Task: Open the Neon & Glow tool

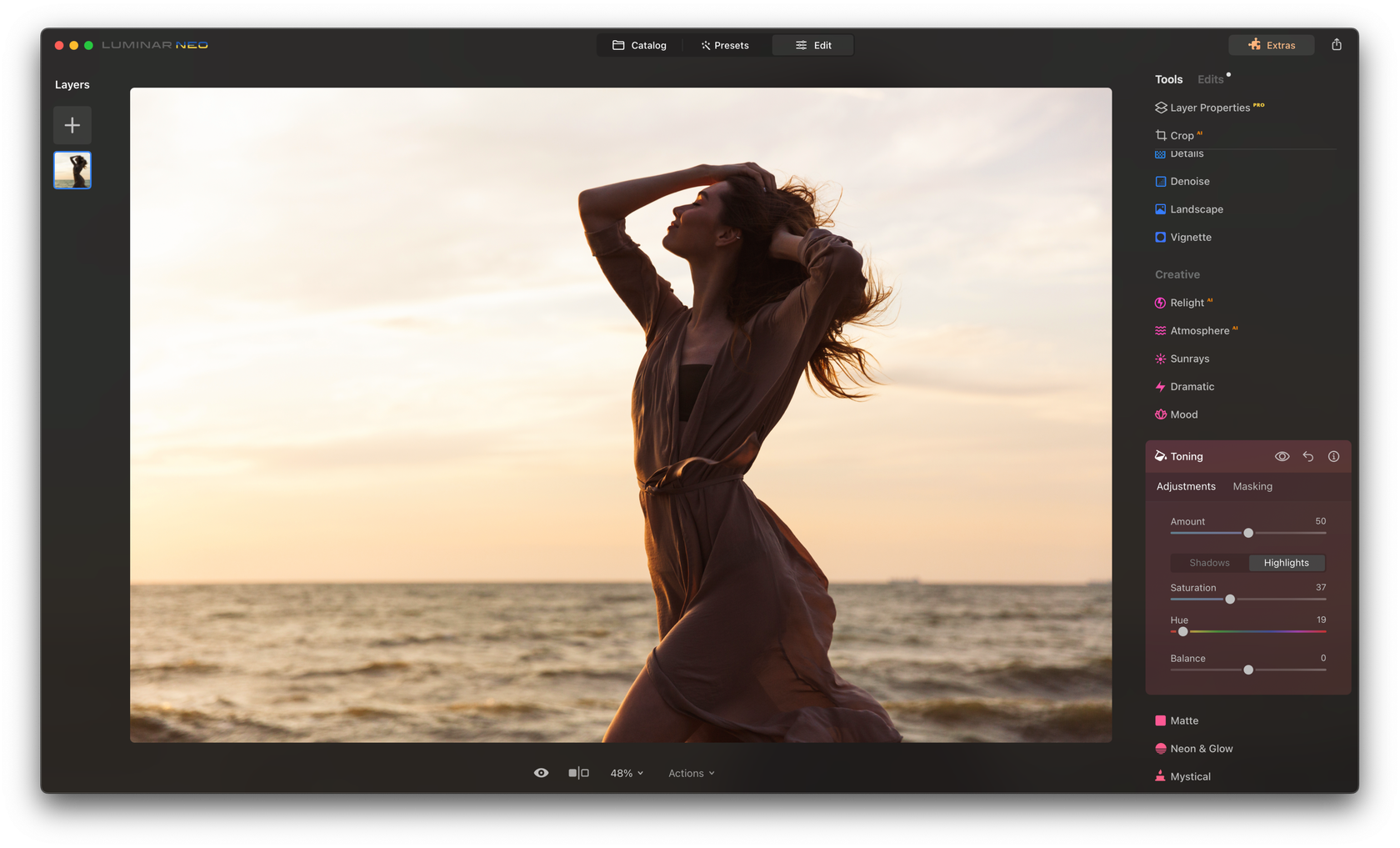Action: (1202, 748)
